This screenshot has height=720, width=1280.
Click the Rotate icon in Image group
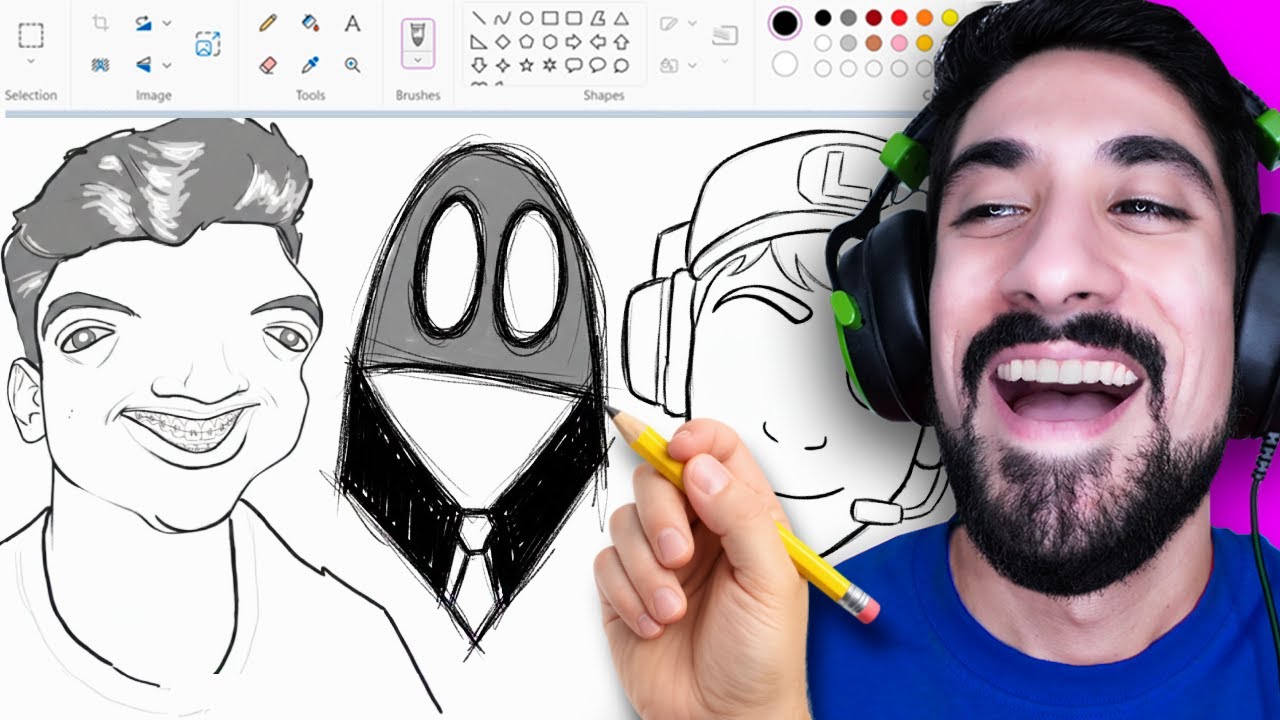point(143,23)
